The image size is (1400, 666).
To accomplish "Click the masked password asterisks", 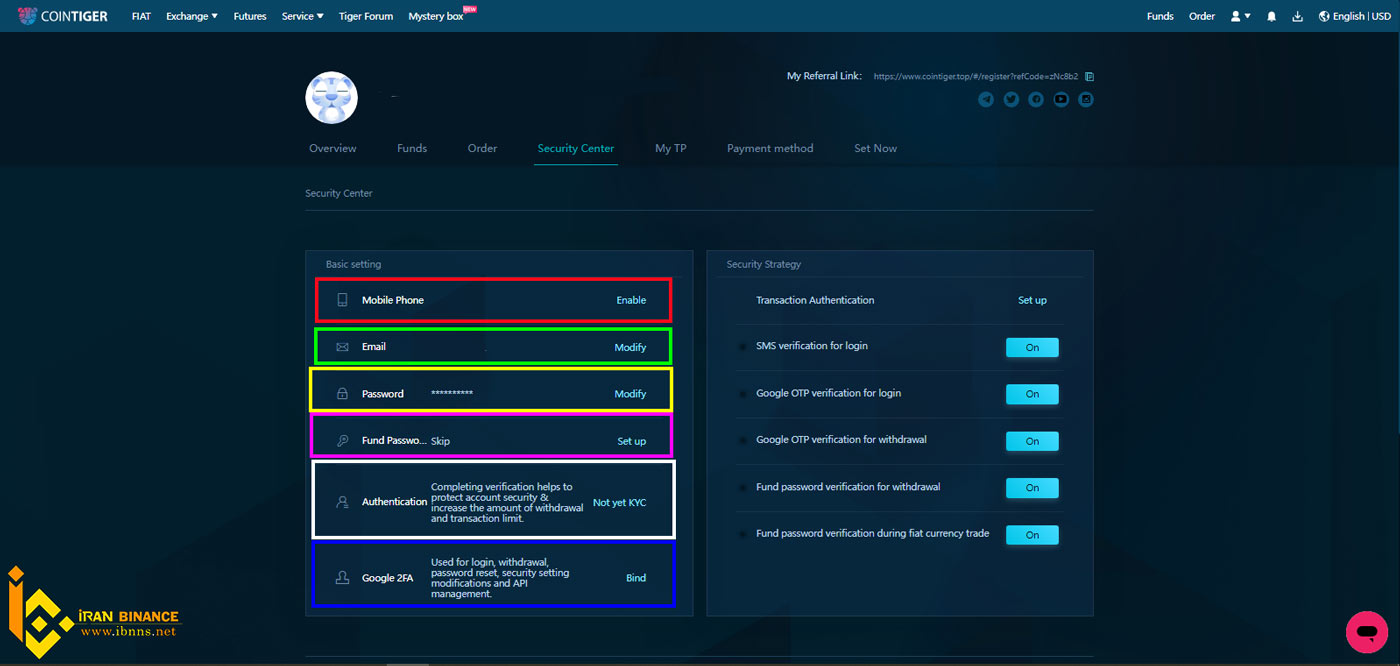I will (x=452, y=394).
